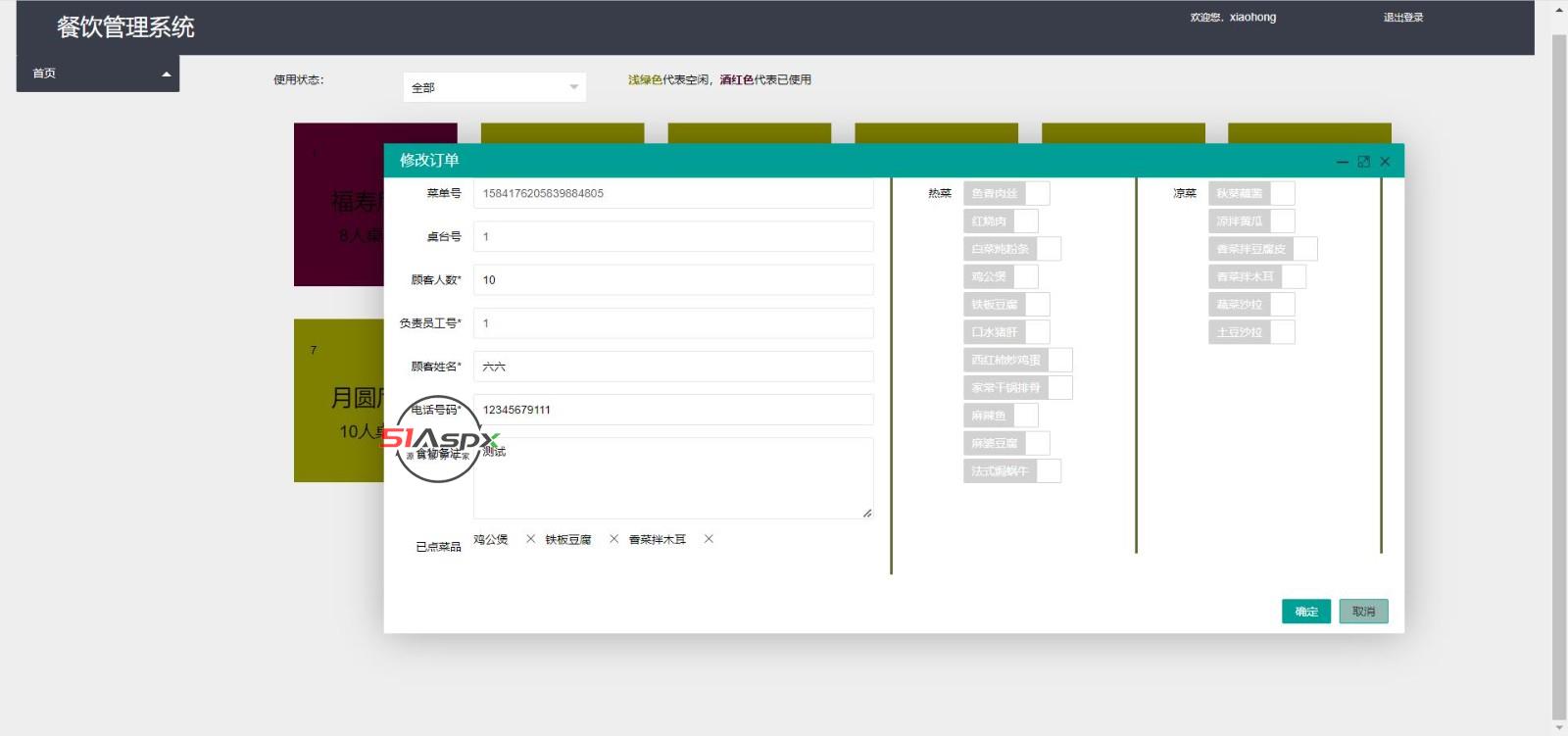Close the 修改订单 dialog
Viewport: 1568px width, 736px height.
coord(1385,162)
